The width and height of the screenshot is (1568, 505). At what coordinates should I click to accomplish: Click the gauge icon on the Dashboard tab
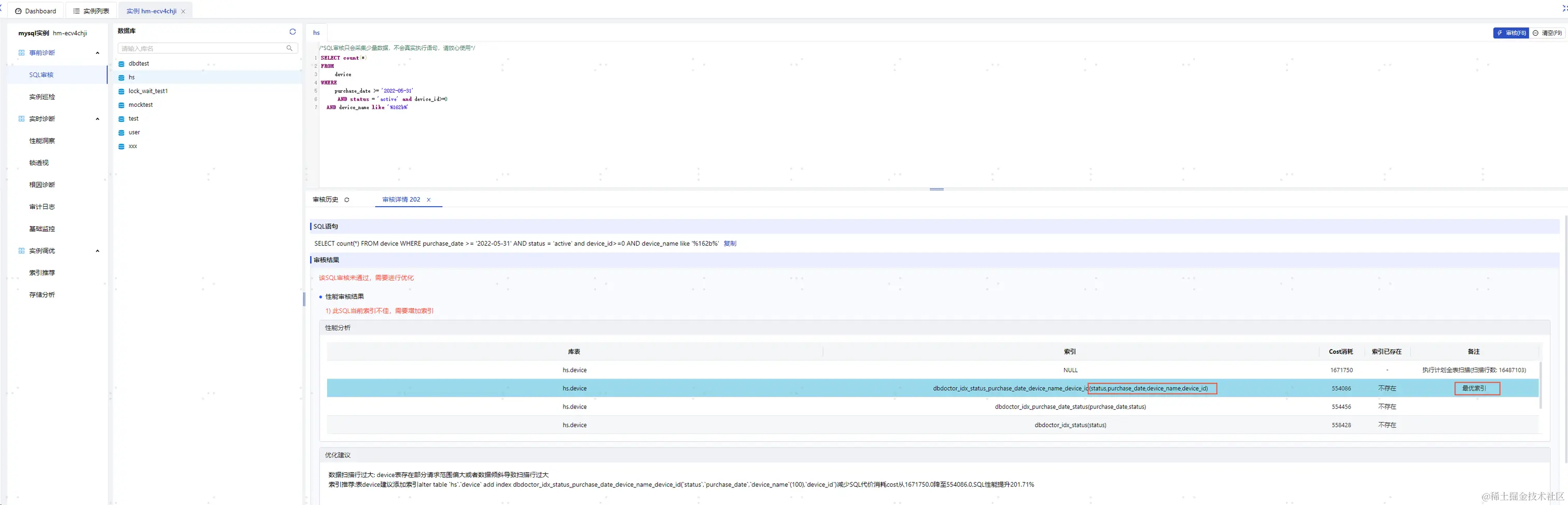(18, 11)
